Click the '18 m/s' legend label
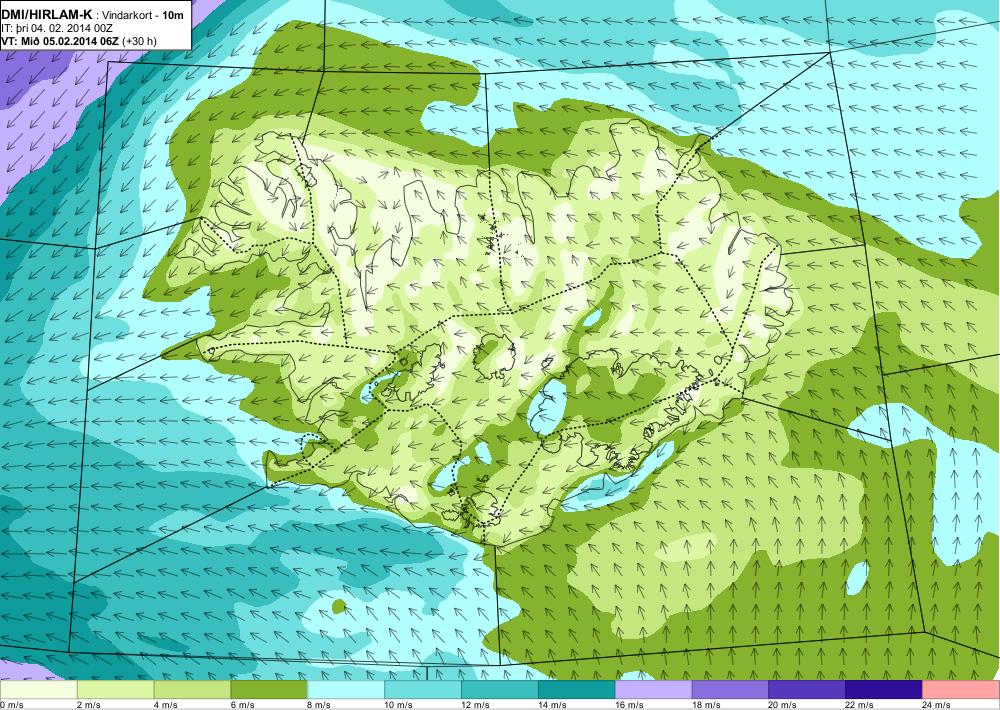The image size is (1000, 710). point(706,705)
